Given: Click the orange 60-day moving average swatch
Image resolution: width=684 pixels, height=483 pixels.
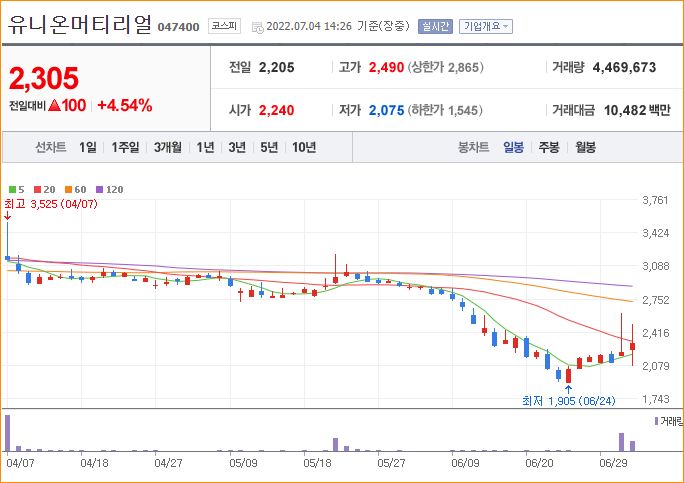Looking at the screenshot, I should 68,189.
